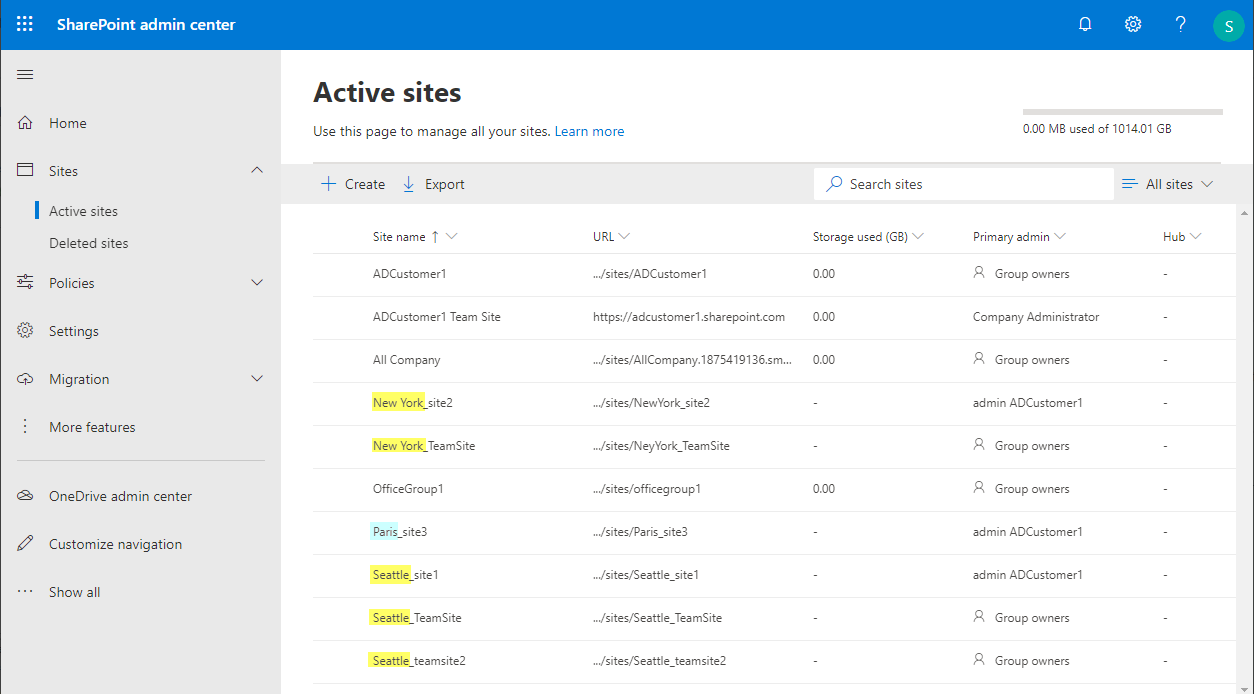Click the Export button

coord(433,184)
